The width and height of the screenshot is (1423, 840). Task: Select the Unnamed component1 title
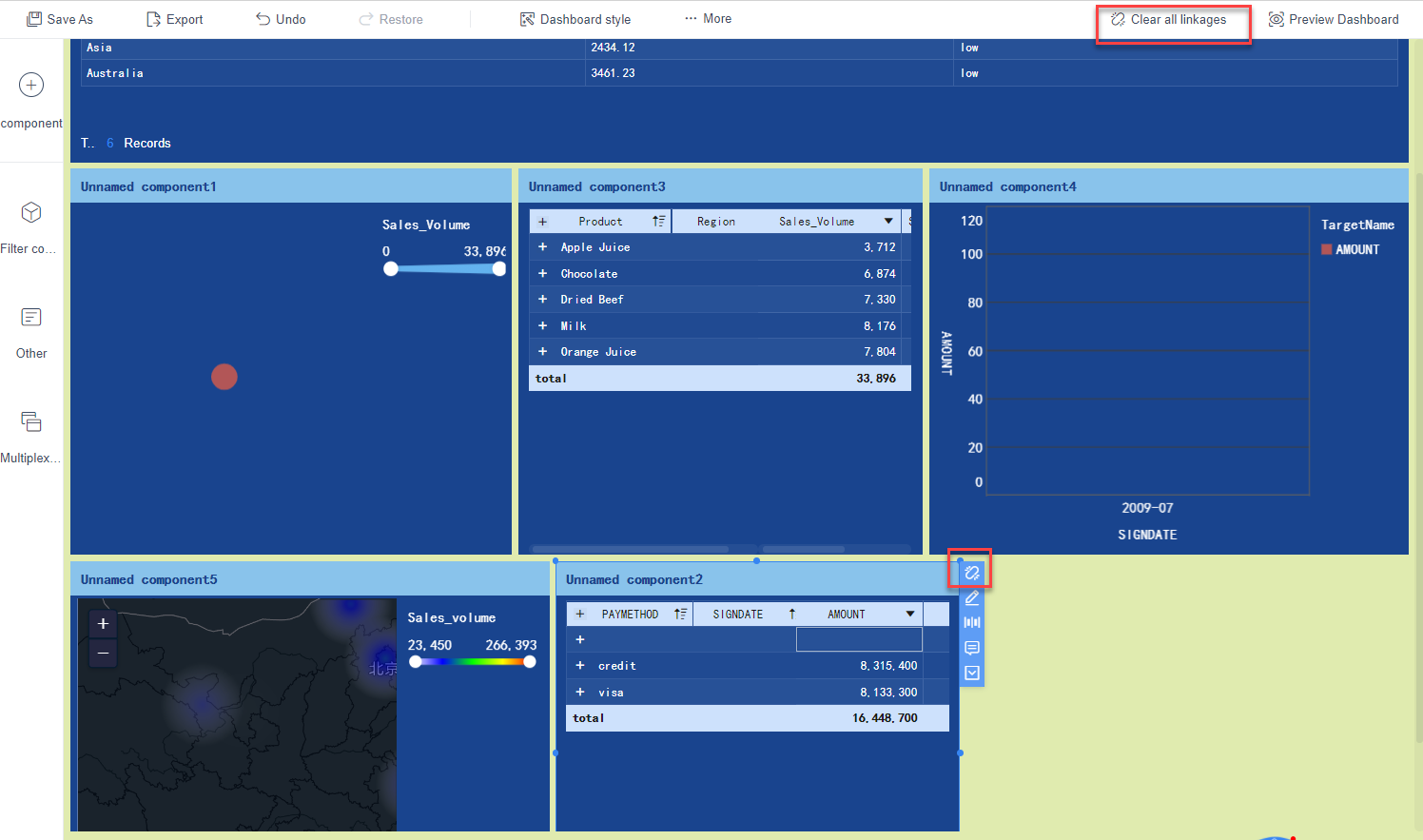click(x=148, y=187)
